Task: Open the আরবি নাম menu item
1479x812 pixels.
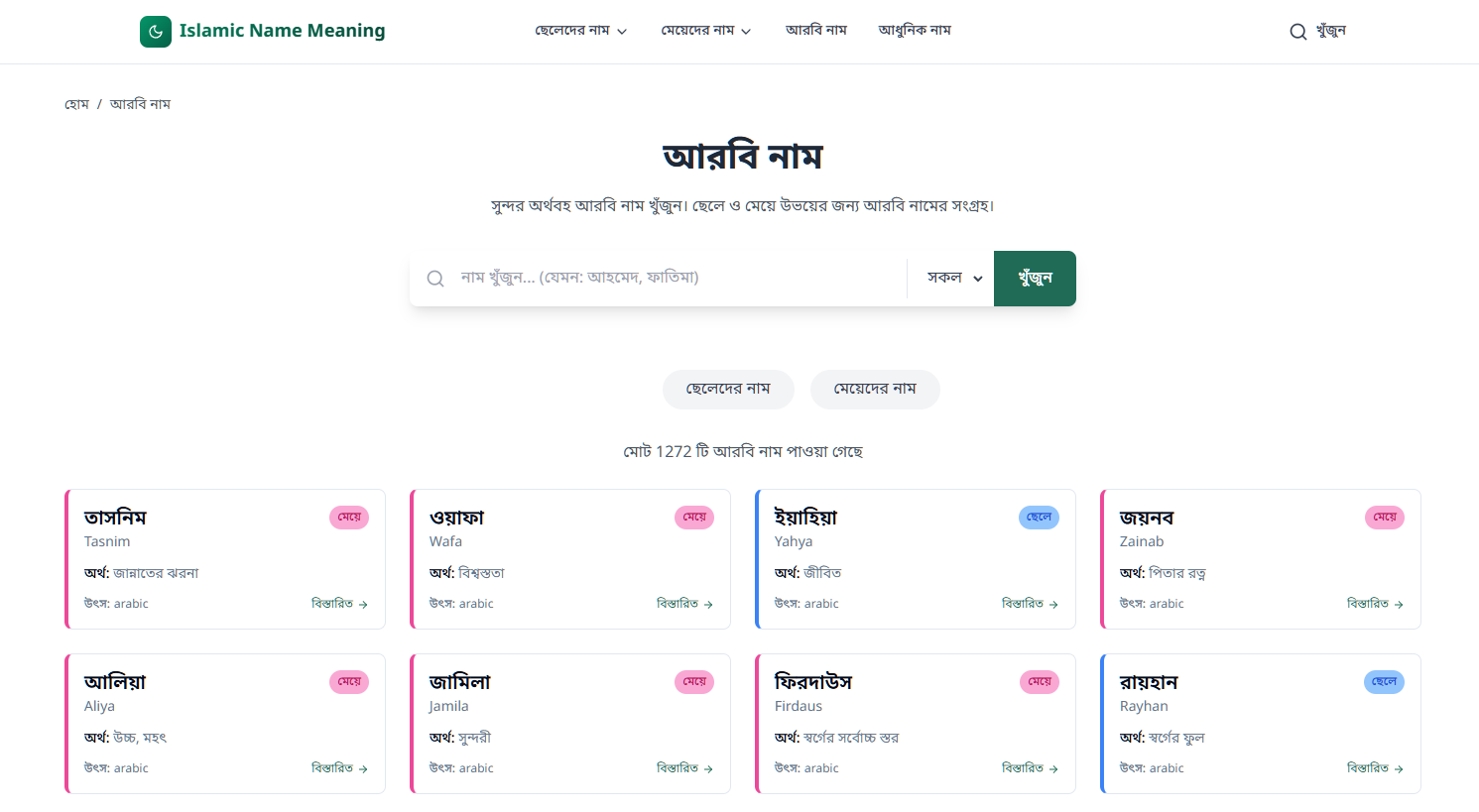Action: coord(816,31)
